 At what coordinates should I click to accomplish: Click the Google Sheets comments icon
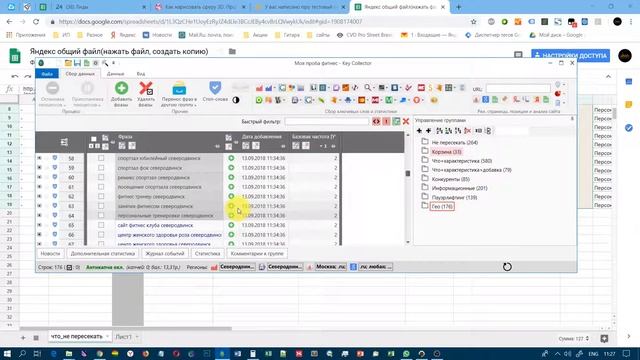[518, 55]
